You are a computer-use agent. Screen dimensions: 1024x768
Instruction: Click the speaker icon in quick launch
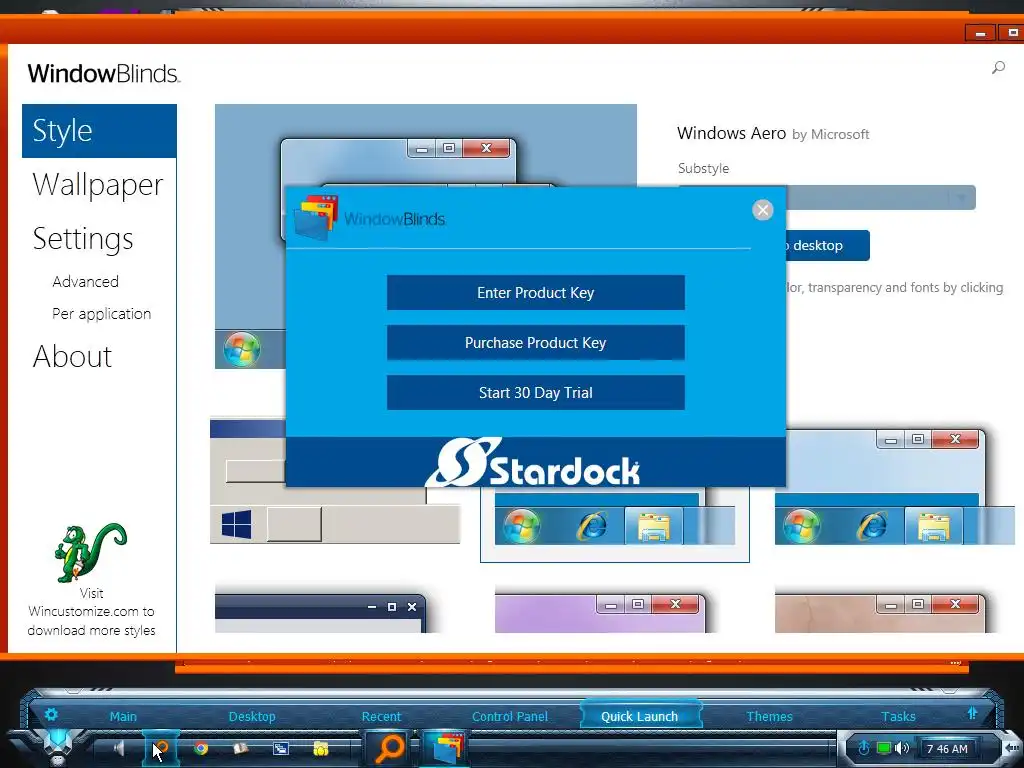119,748
